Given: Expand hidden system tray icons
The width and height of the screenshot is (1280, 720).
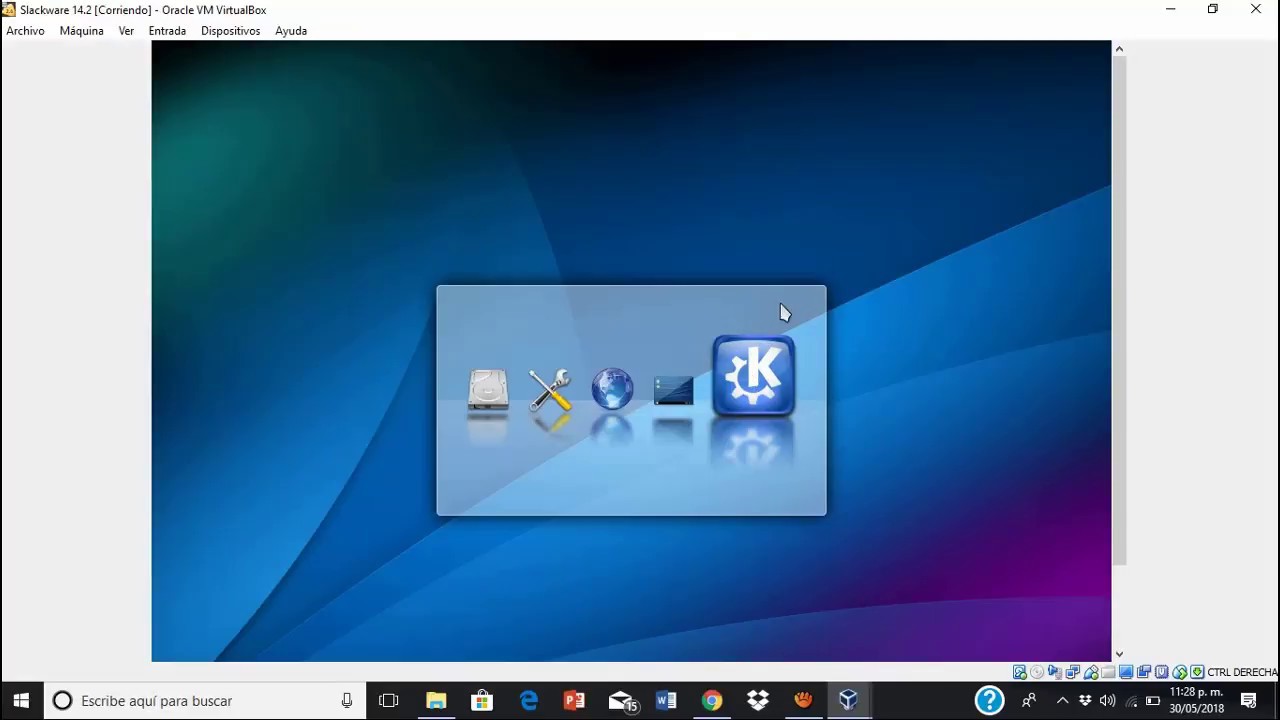Looking at the screenshot, I should [1062, 701].
